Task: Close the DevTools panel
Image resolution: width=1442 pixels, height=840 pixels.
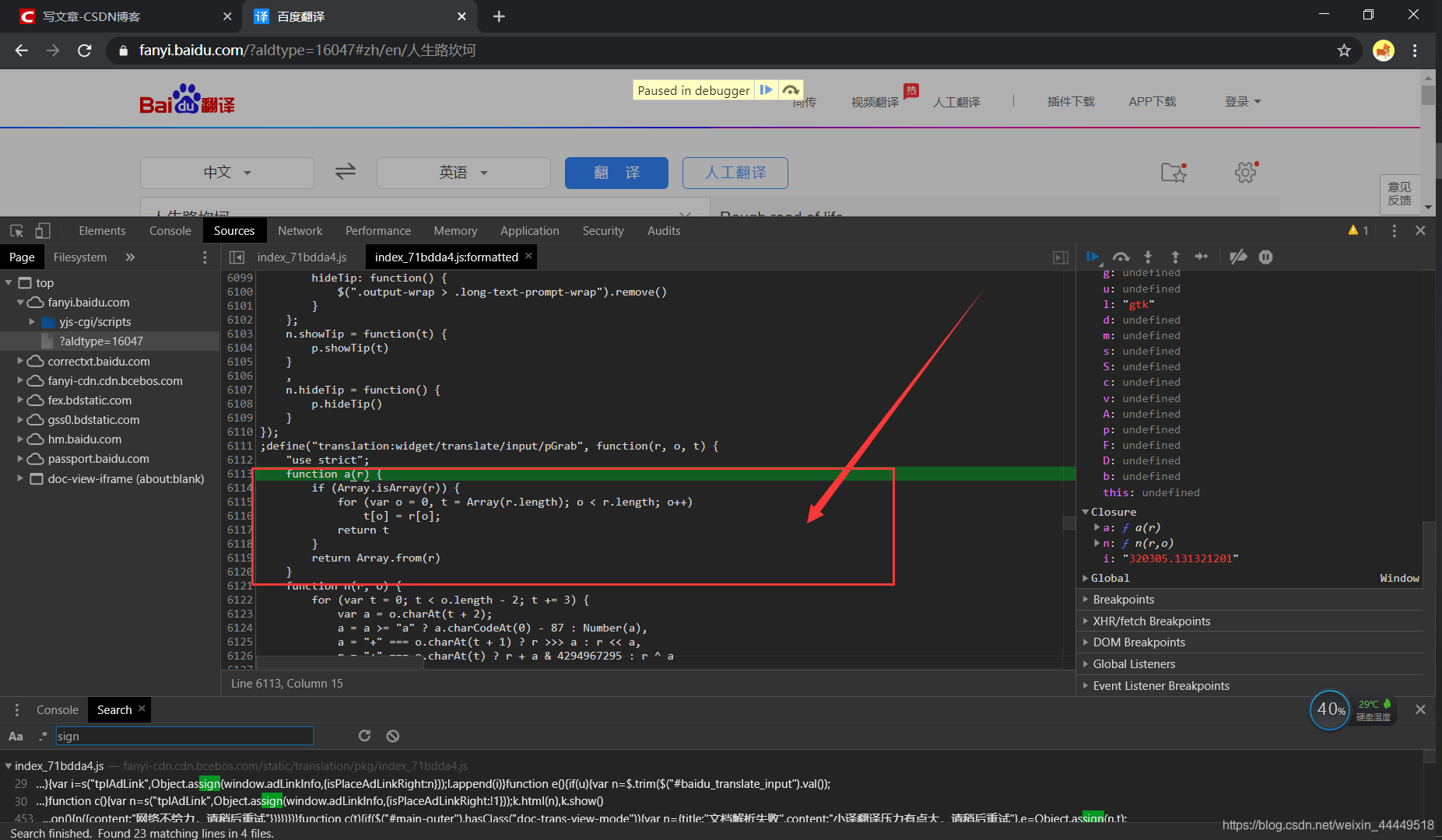Action: point(1420,231)
